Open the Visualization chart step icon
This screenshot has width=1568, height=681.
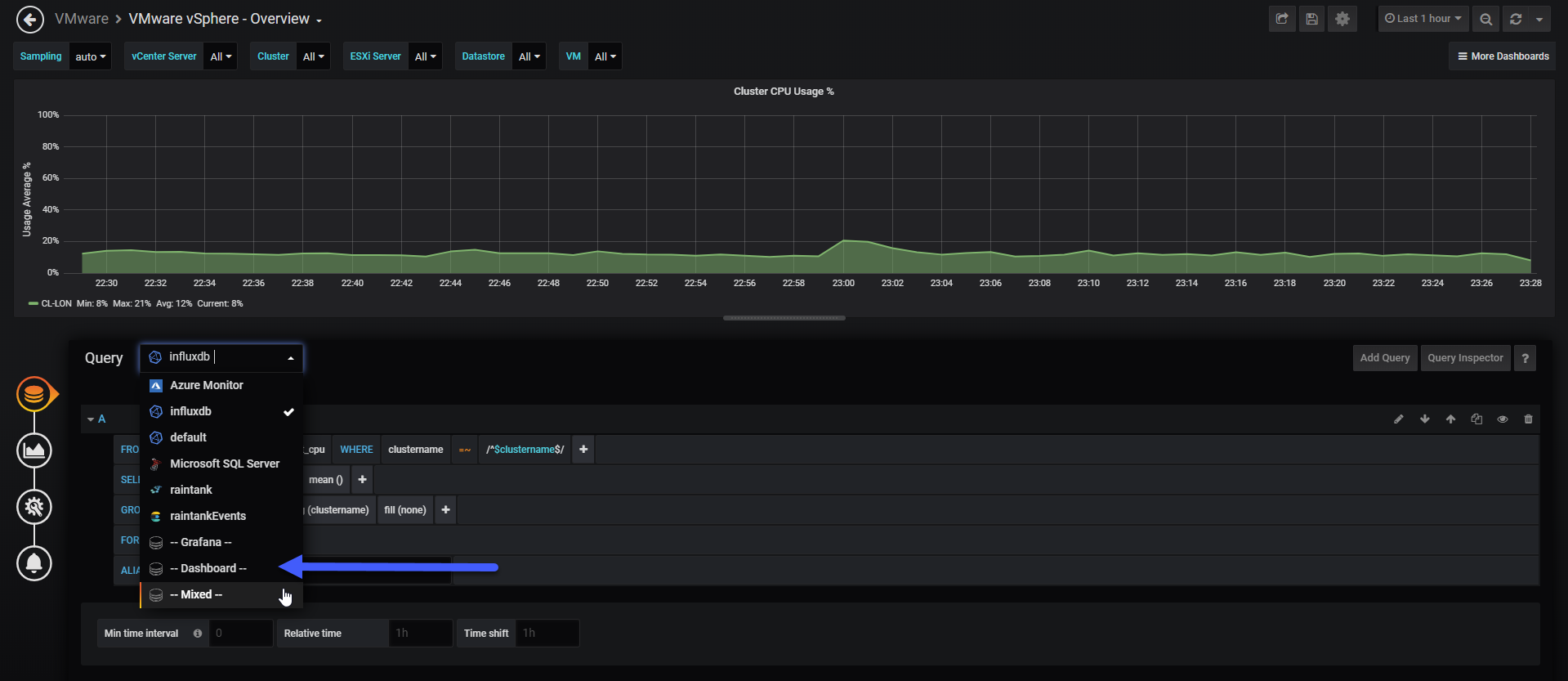coord(34,450)
